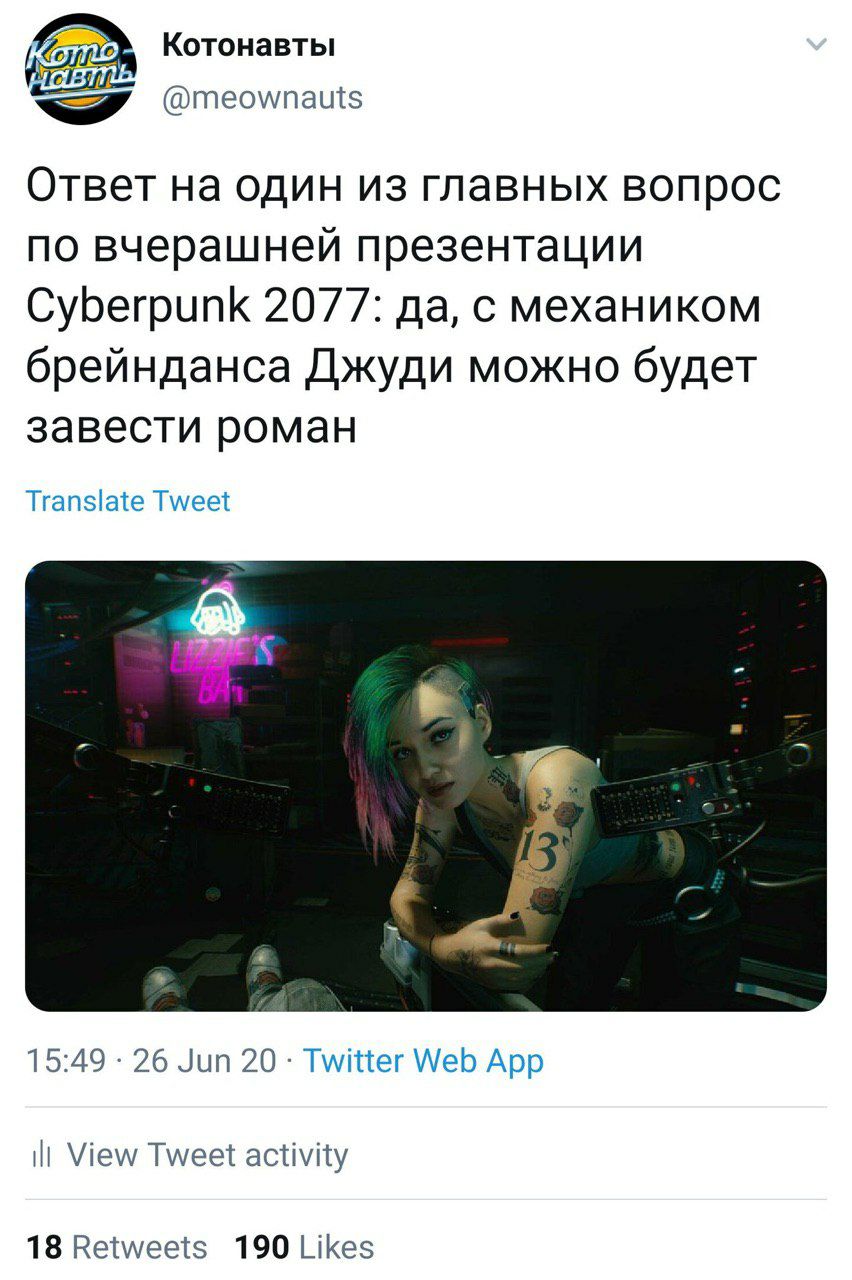Open the Котонавты display name
Viewport: 852px width, 1280px height.
click(247, 46)
